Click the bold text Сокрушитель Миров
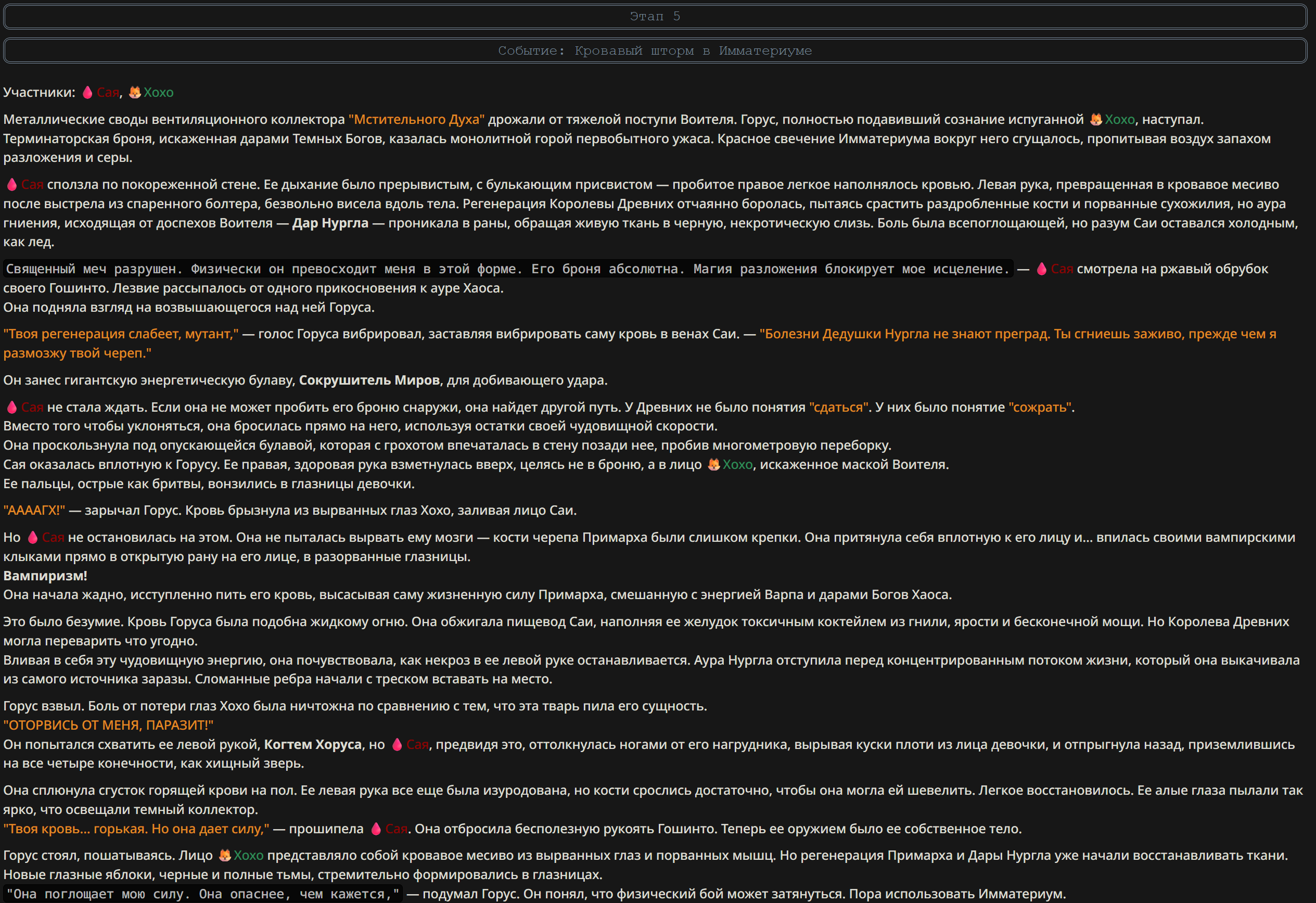Viewport: 1316px width, 903px height. point(369,380)
